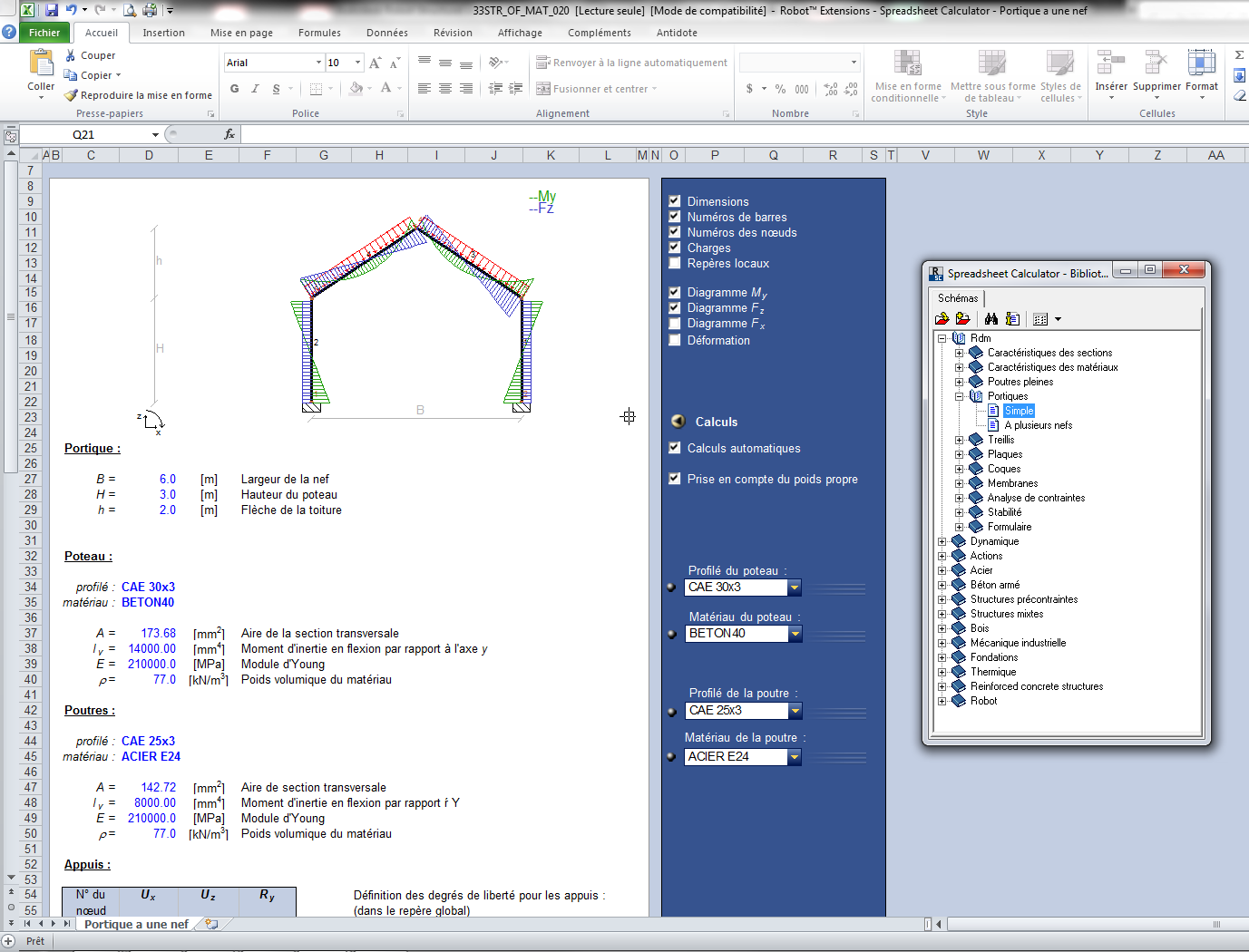Open print preview from the quick access toolbar

click(130, 10)
